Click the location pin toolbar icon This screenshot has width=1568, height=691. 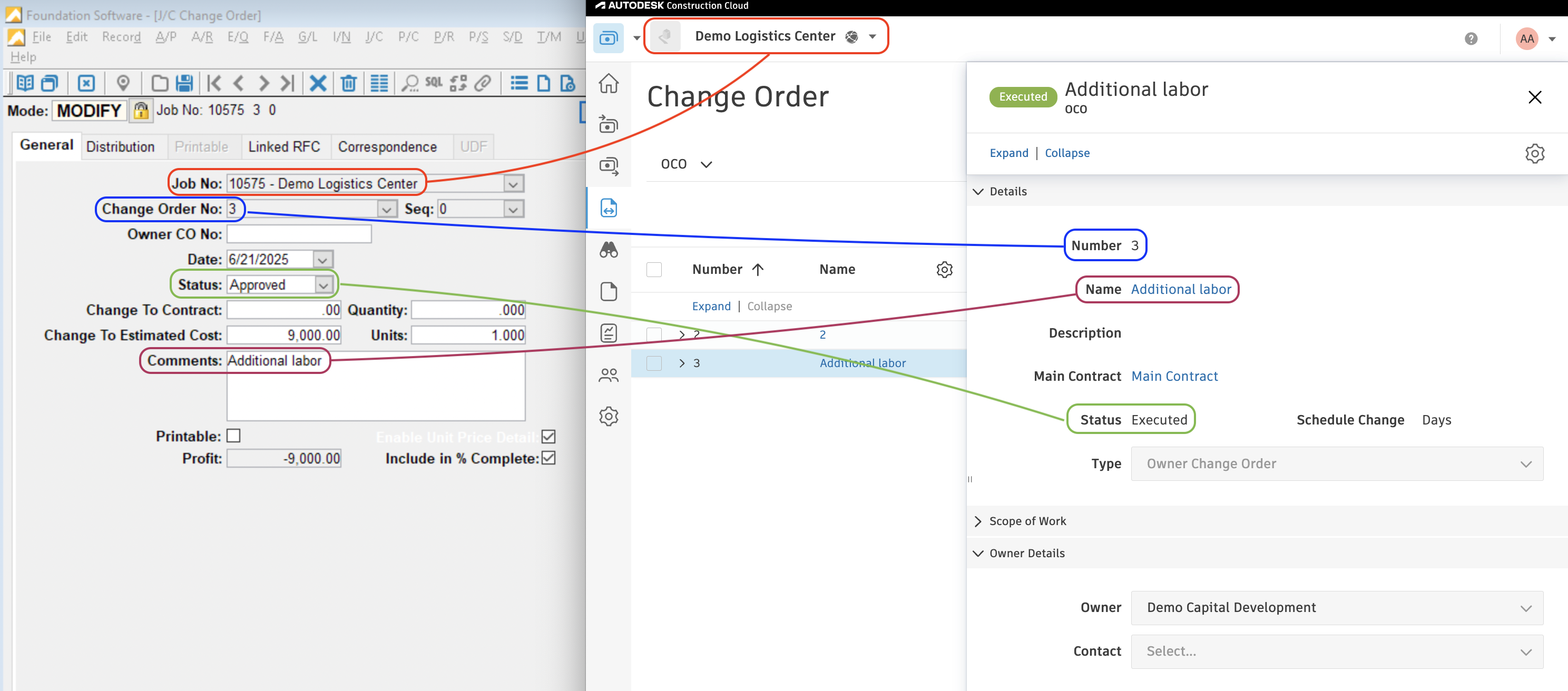(x=123, y=83)
